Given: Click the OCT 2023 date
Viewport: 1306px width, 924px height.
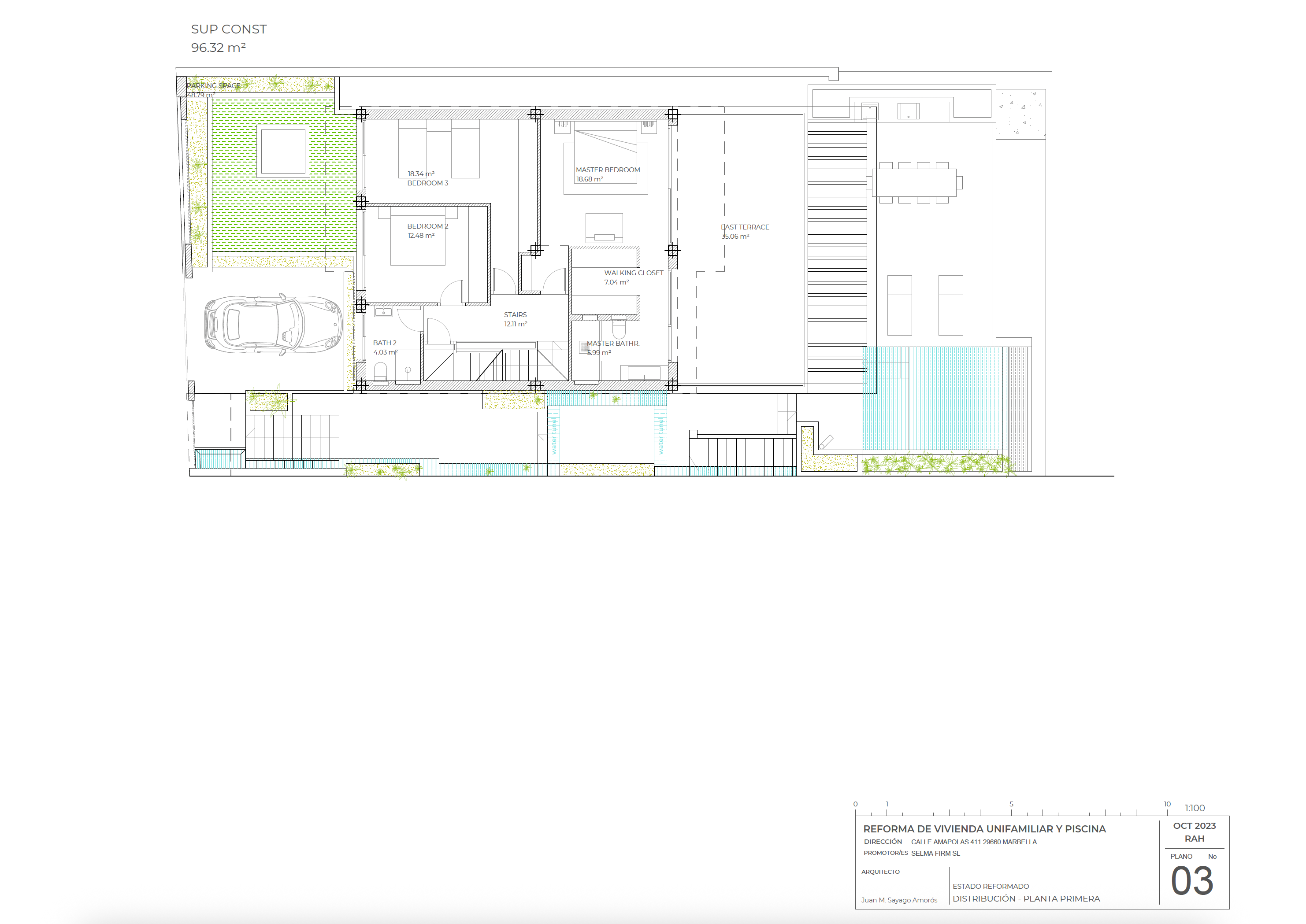Looking at the screenshot, I should (1195, 826).
